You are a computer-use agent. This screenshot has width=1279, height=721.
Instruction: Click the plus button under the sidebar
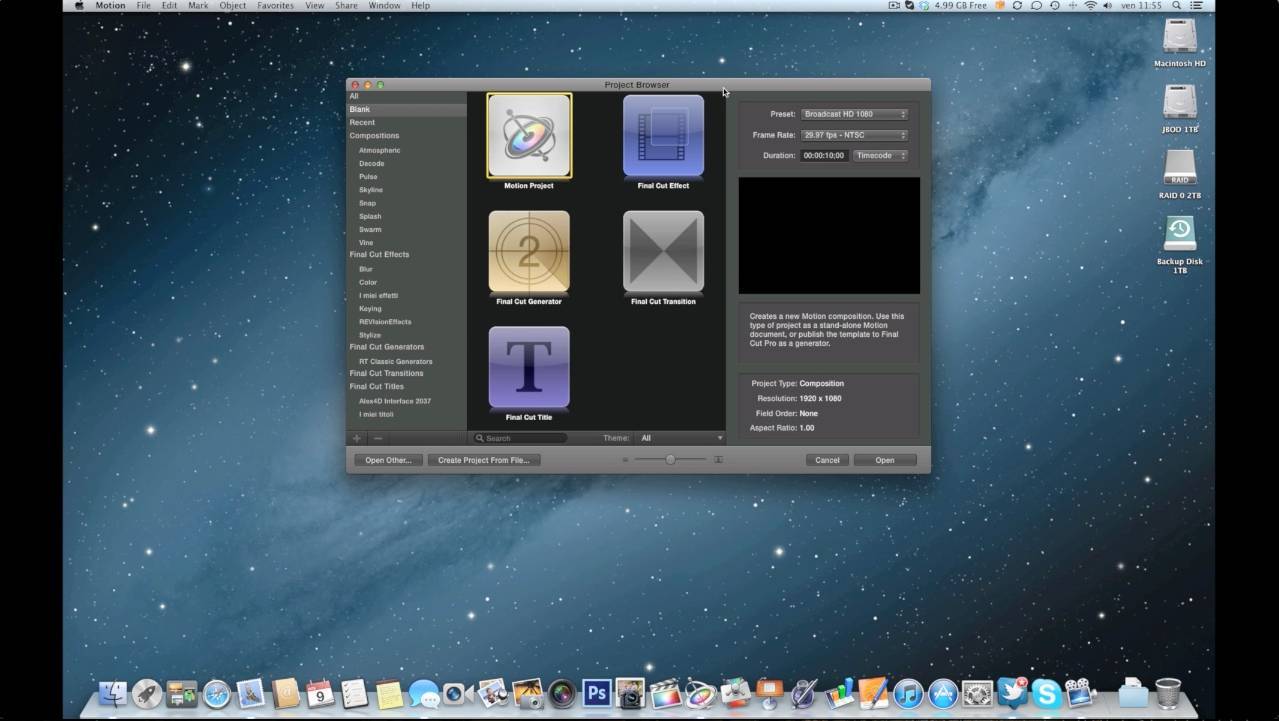point(357,438)
